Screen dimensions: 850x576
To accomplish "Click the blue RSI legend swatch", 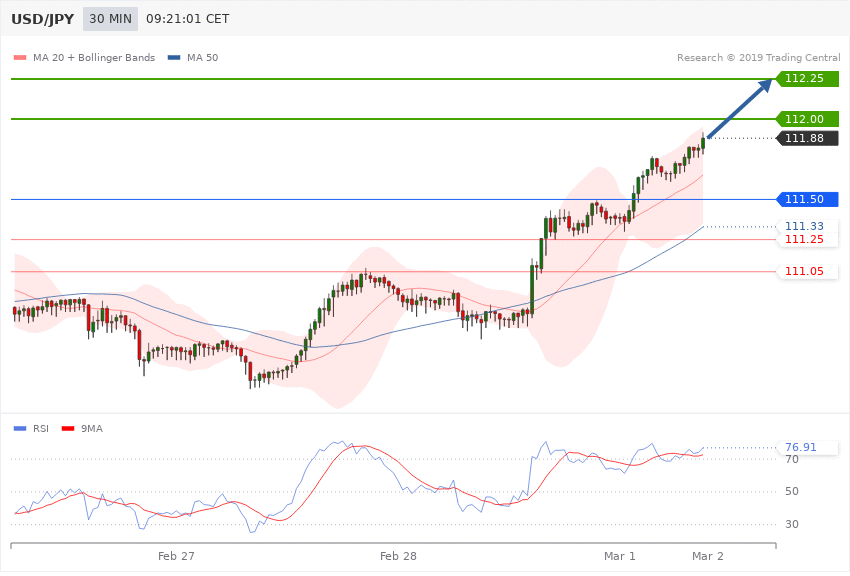I will coord(20,429).
